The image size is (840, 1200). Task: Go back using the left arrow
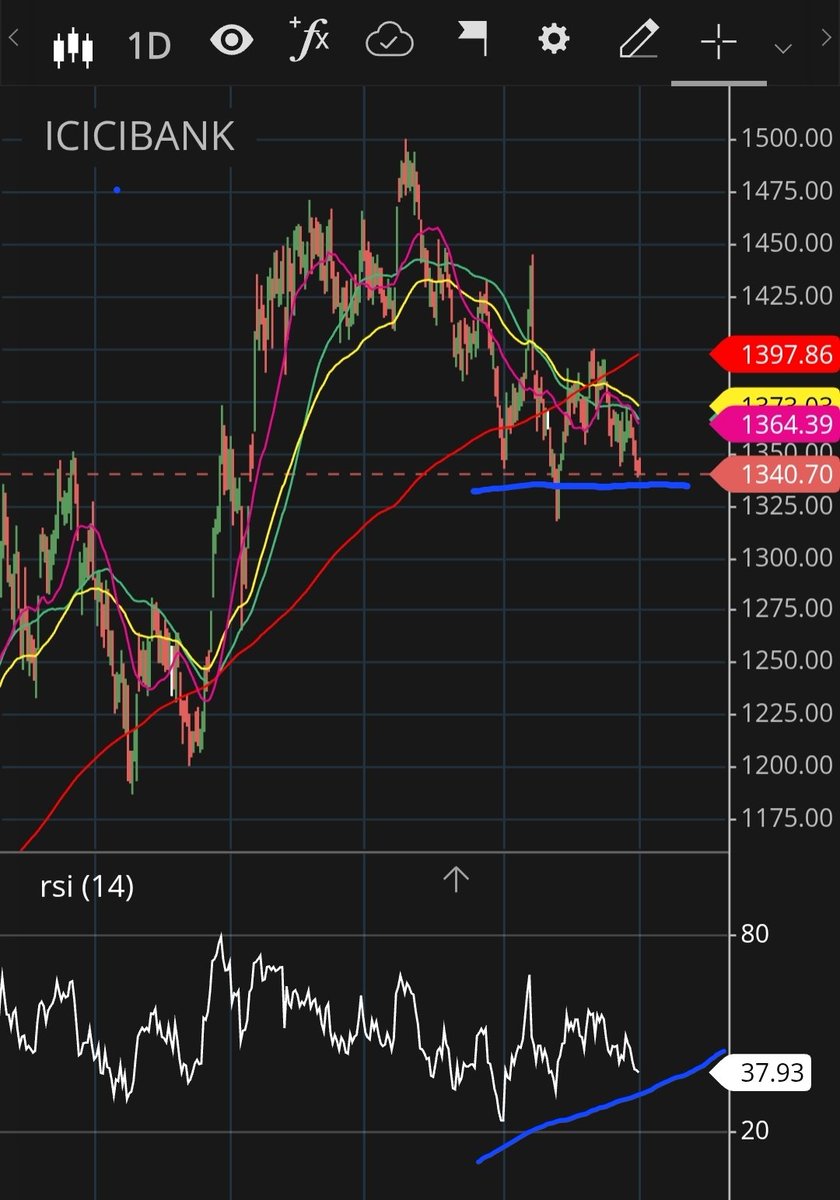click(14, 40)
